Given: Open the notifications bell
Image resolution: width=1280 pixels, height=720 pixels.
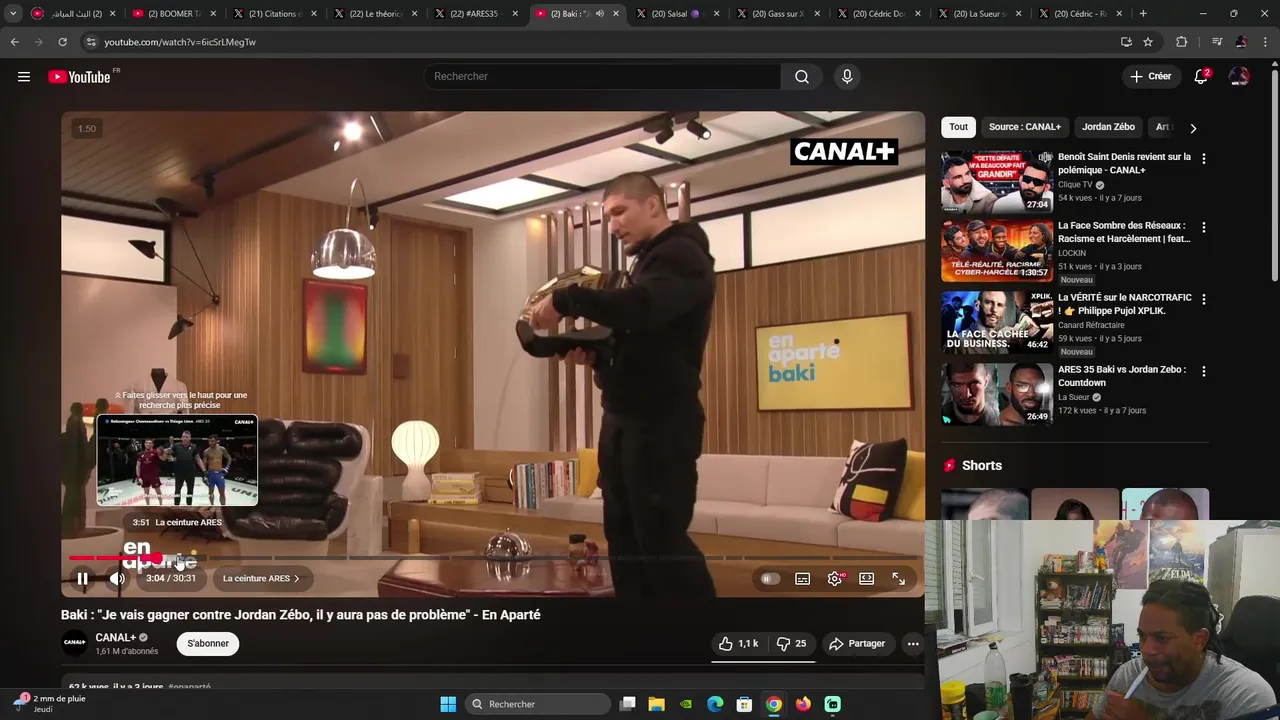Looking at the screenshot, I should tap(1201, 77).
